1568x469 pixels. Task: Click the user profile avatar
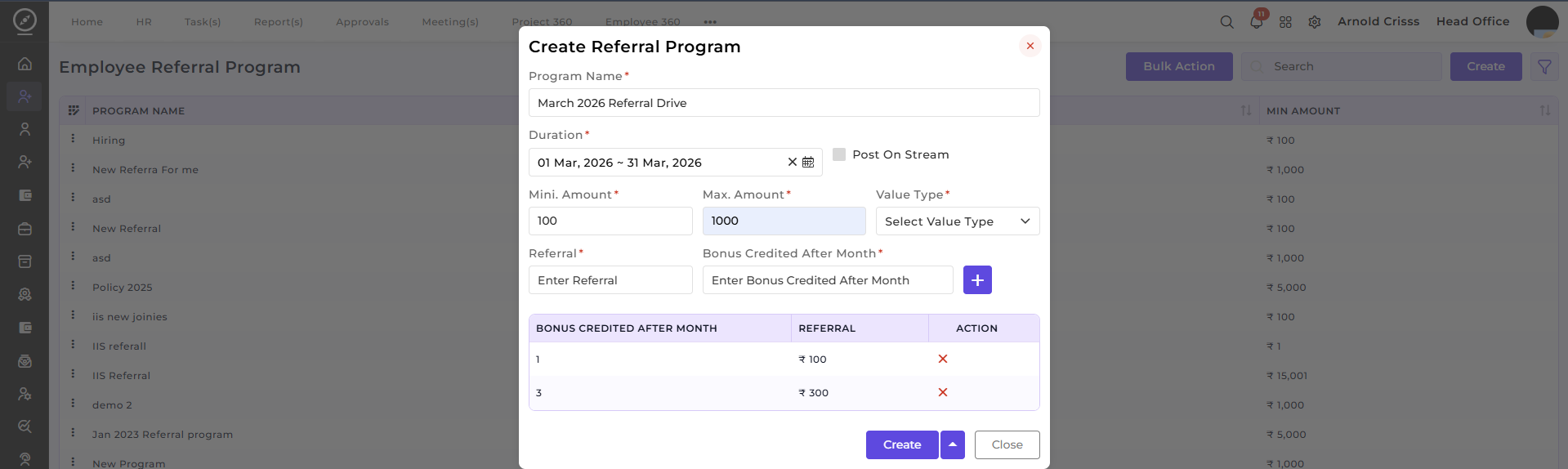click(1543, 22)
